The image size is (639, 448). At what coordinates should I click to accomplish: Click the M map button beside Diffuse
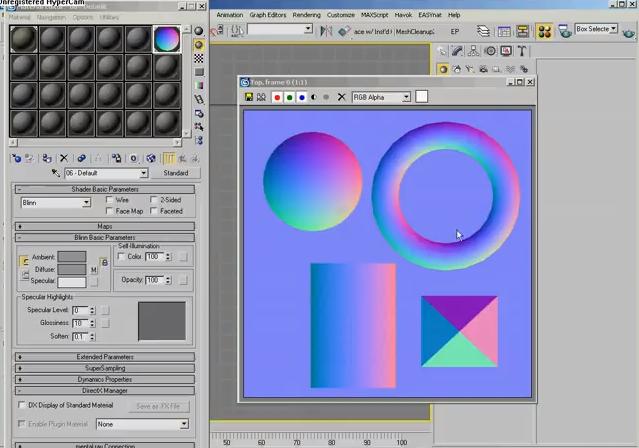[x=94, y=269]
